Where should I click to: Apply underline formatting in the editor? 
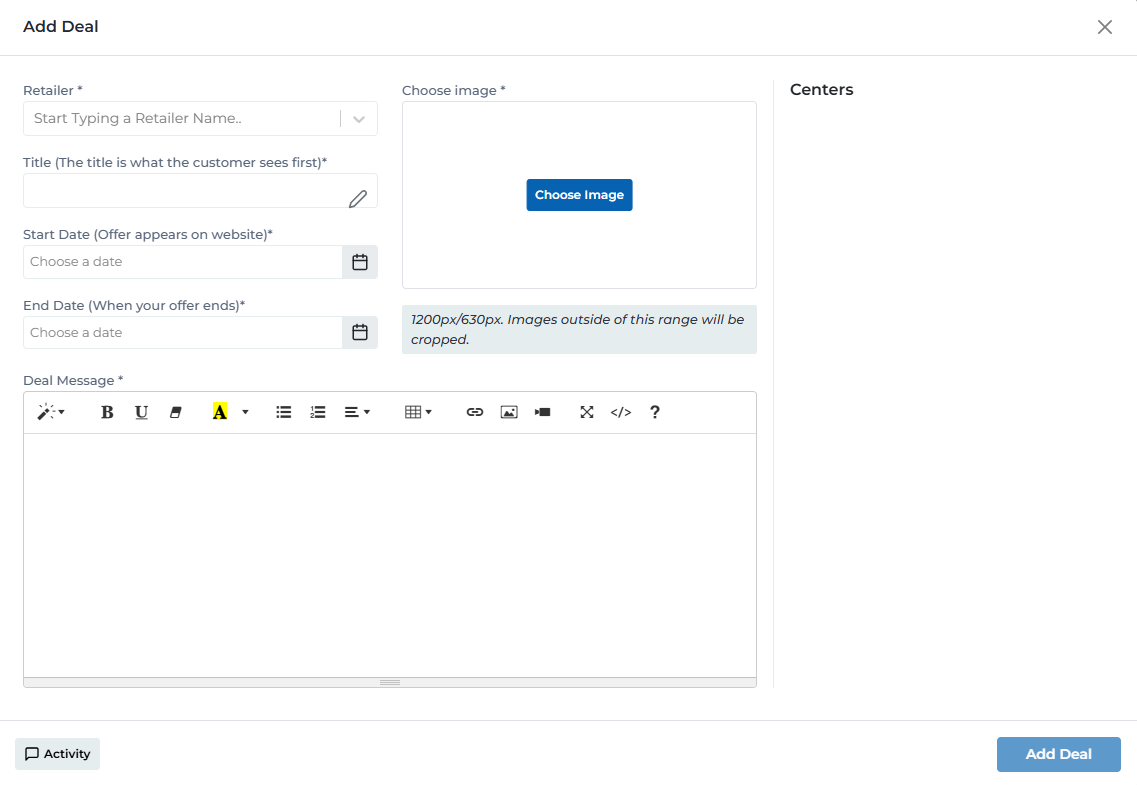[141, 411]
